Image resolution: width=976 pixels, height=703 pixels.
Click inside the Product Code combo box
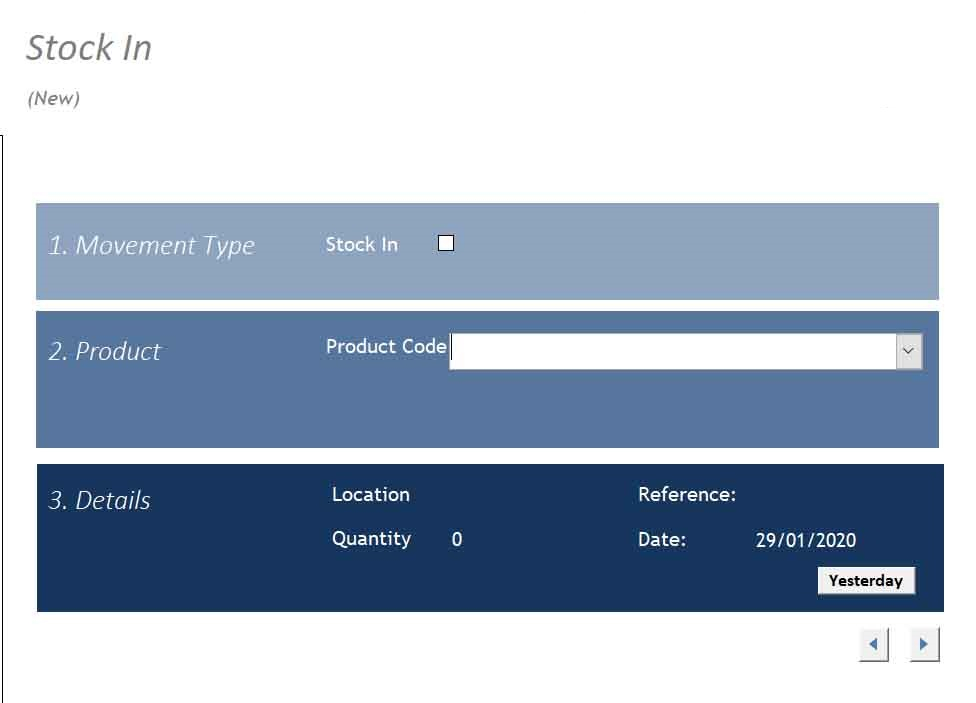click(x=670, y=351)
